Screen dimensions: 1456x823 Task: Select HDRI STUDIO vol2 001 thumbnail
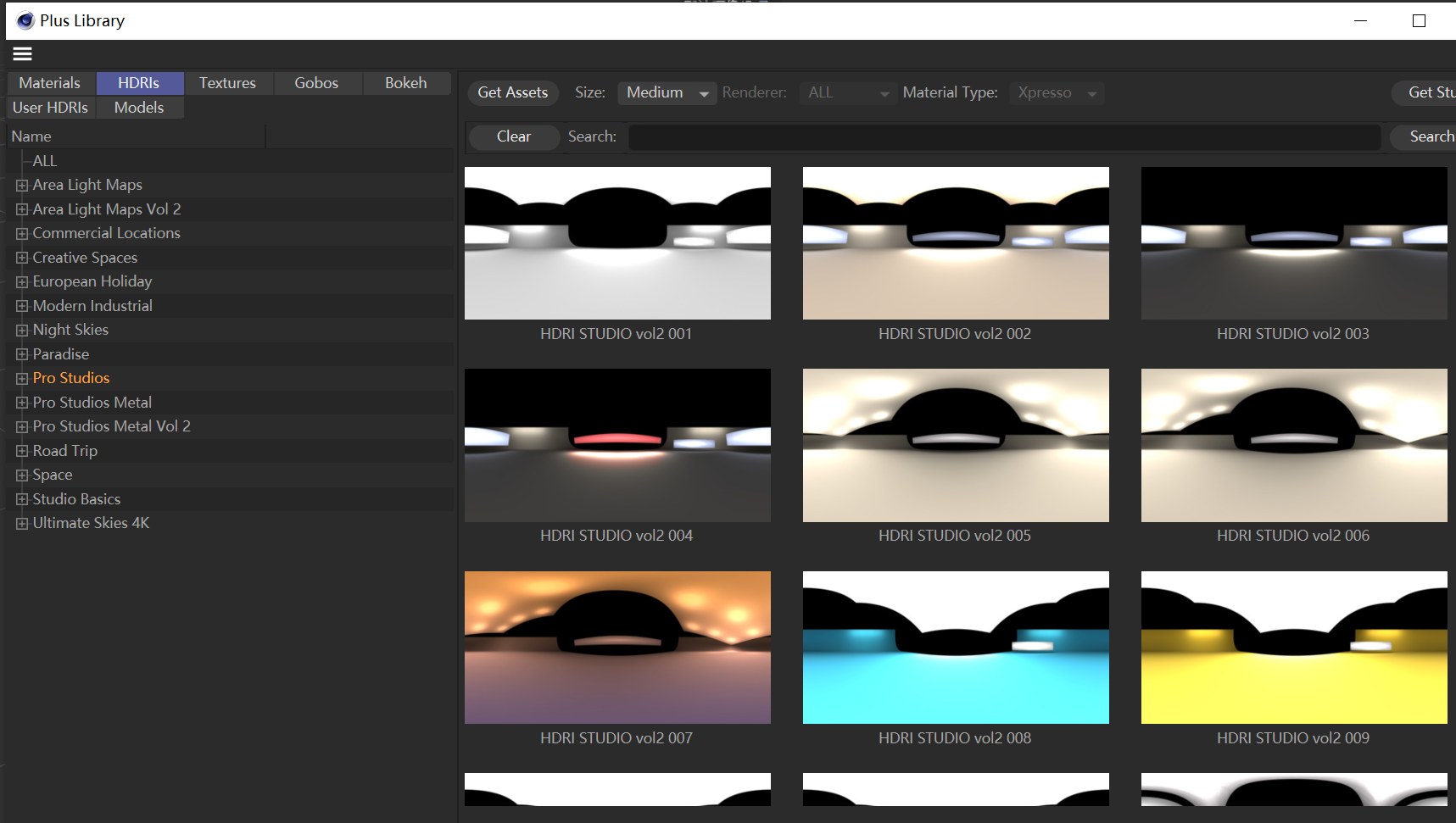(617, 243)
